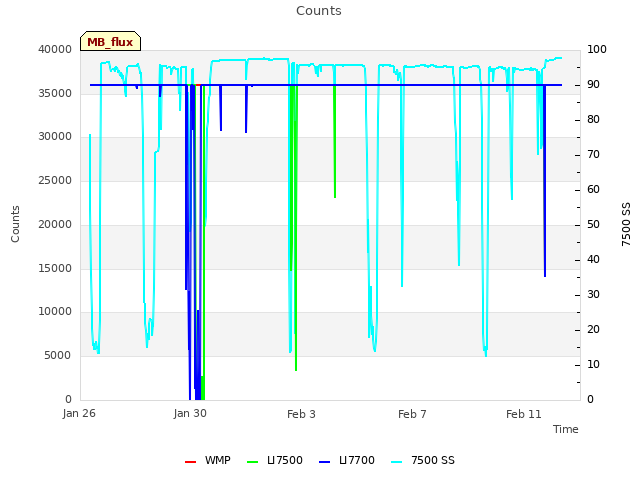Image resolution: width=640 pixels, height=480 pixels.
Task: Click the Feb 3 x-axis tick label
Action: pyautogui.click(x=301, y=414)
